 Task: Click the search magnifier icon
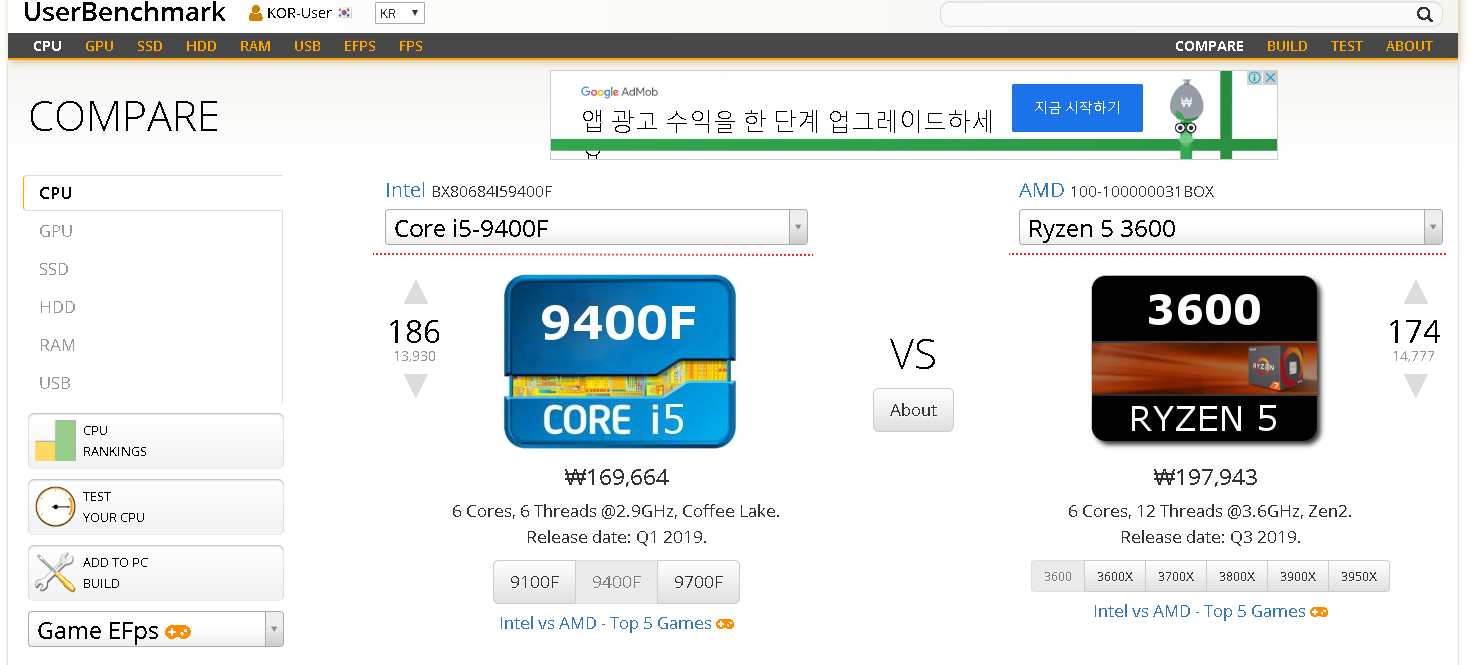1425,14
